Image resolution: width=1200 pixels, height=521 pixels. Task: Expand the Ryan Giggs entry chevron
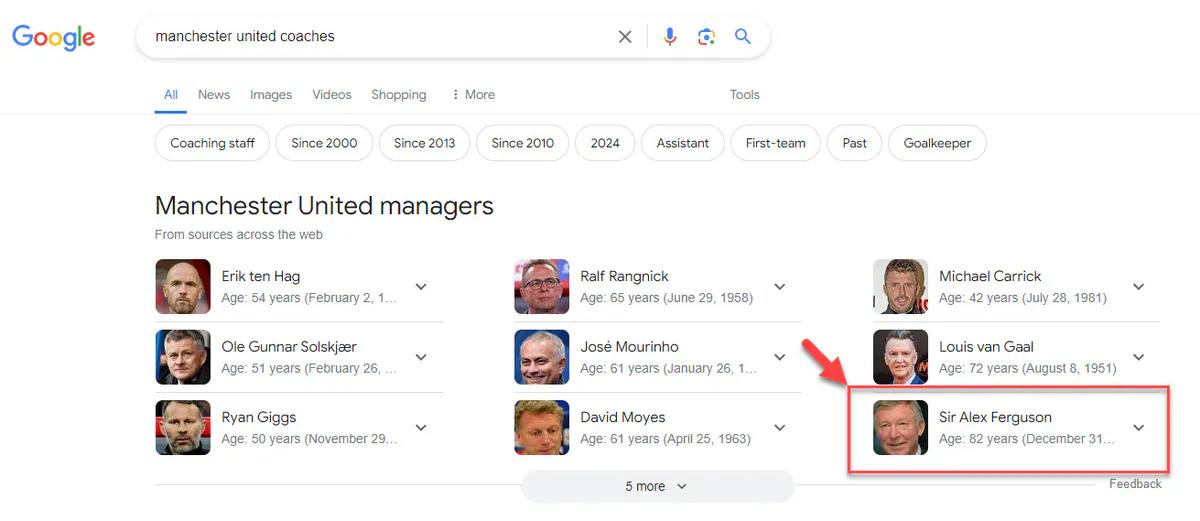click(421, 428)
